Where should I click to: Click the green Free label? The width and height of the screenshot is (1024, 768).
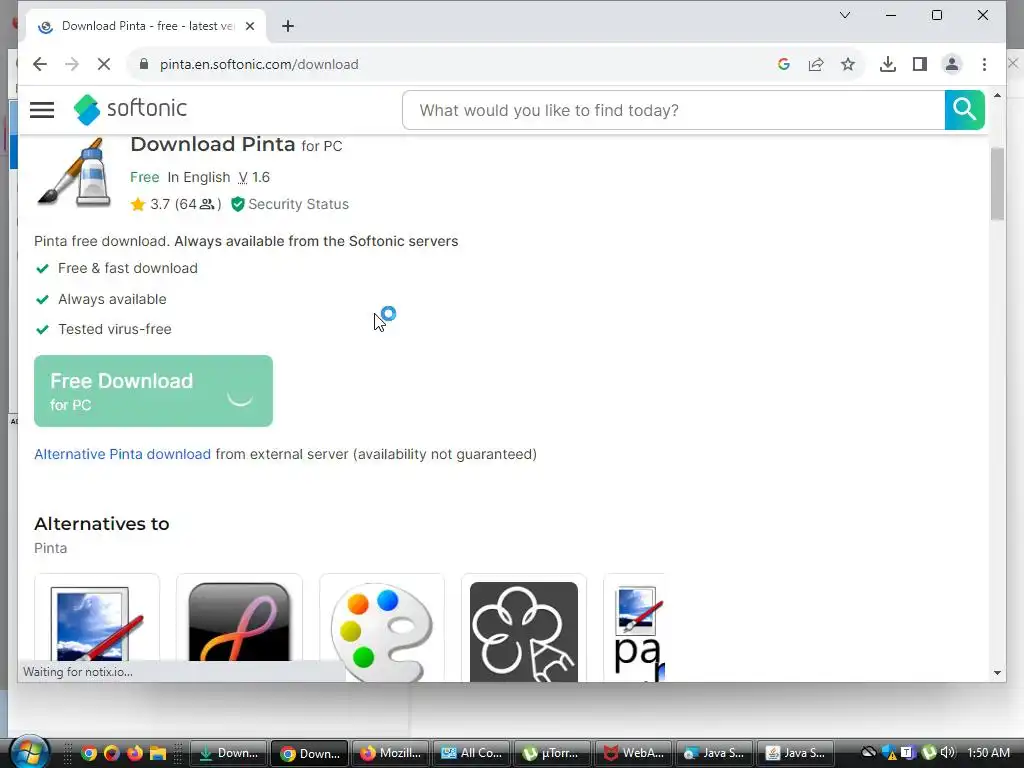144,177
